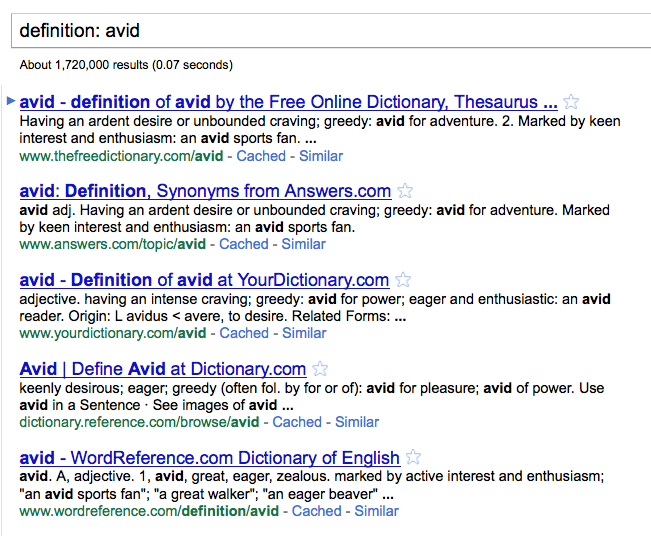Image resolution: width=651 pixels, height=536 pixels.
Task: Star the Dictionary.com avid result
Action: (x=320, y=369)
